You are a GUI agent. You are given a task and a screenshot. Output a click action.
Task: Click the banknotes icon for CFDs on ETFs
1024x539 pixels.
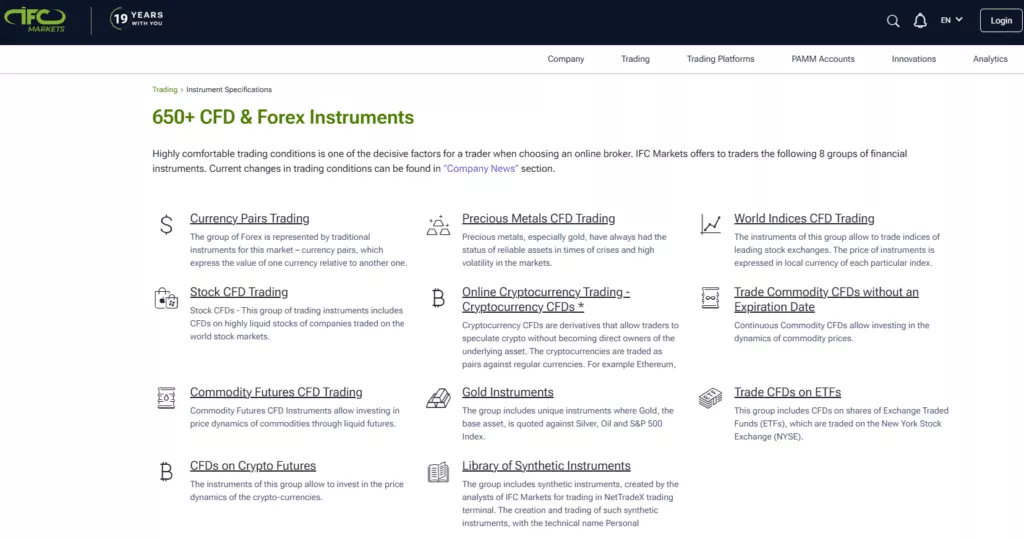click(x=710, y=398)
